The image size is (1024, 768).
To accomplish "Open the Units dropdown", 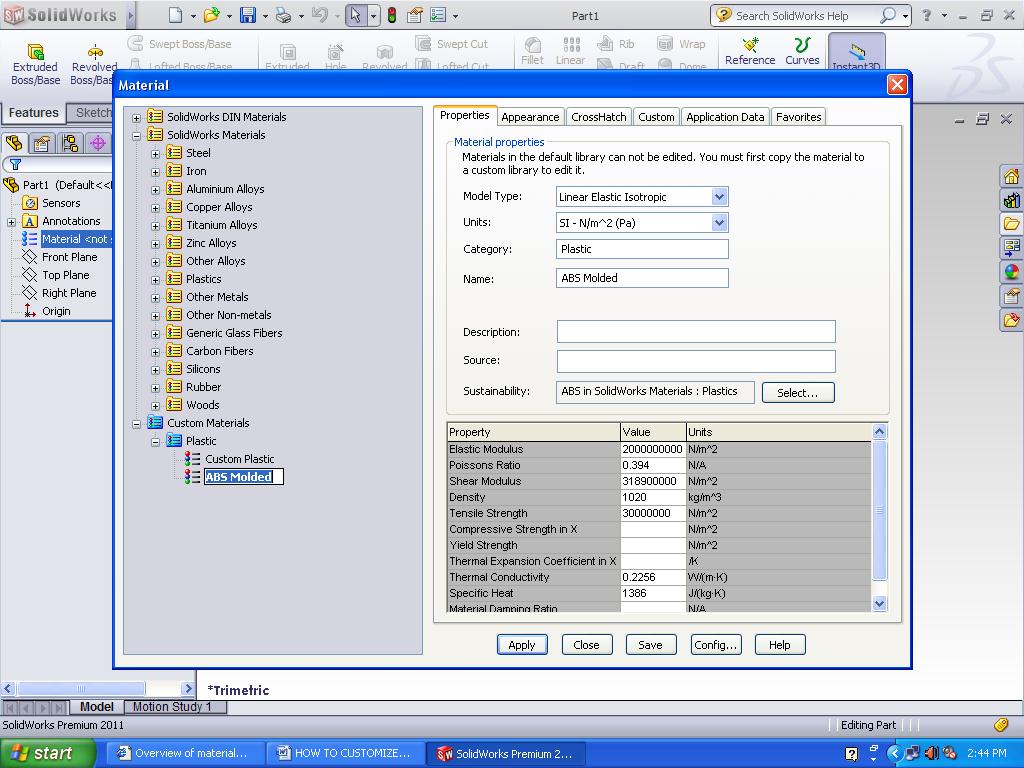I will coord(719,223).
